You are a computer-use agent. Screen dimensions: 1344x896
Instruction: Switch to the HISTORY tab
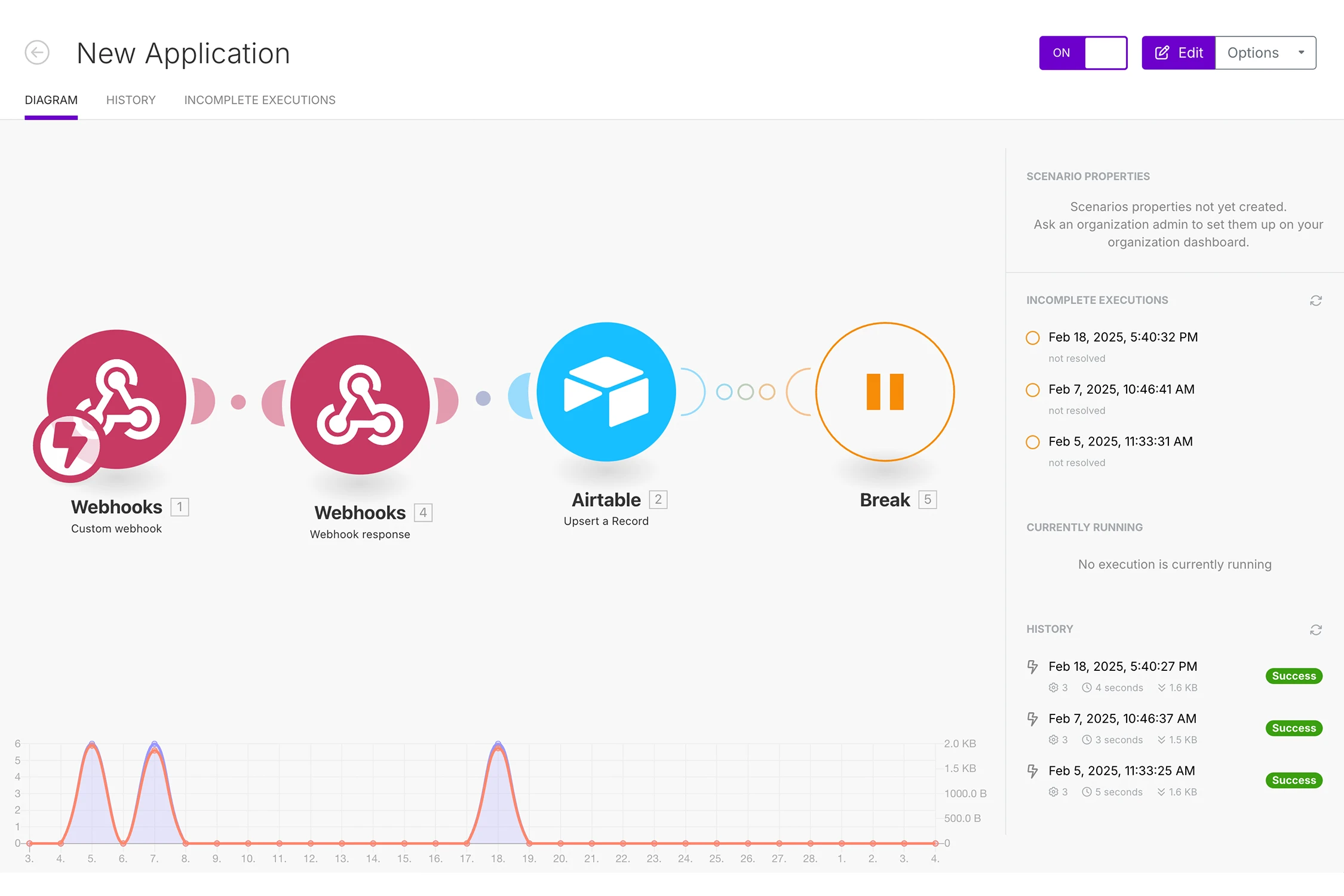[x=131, y=99]
